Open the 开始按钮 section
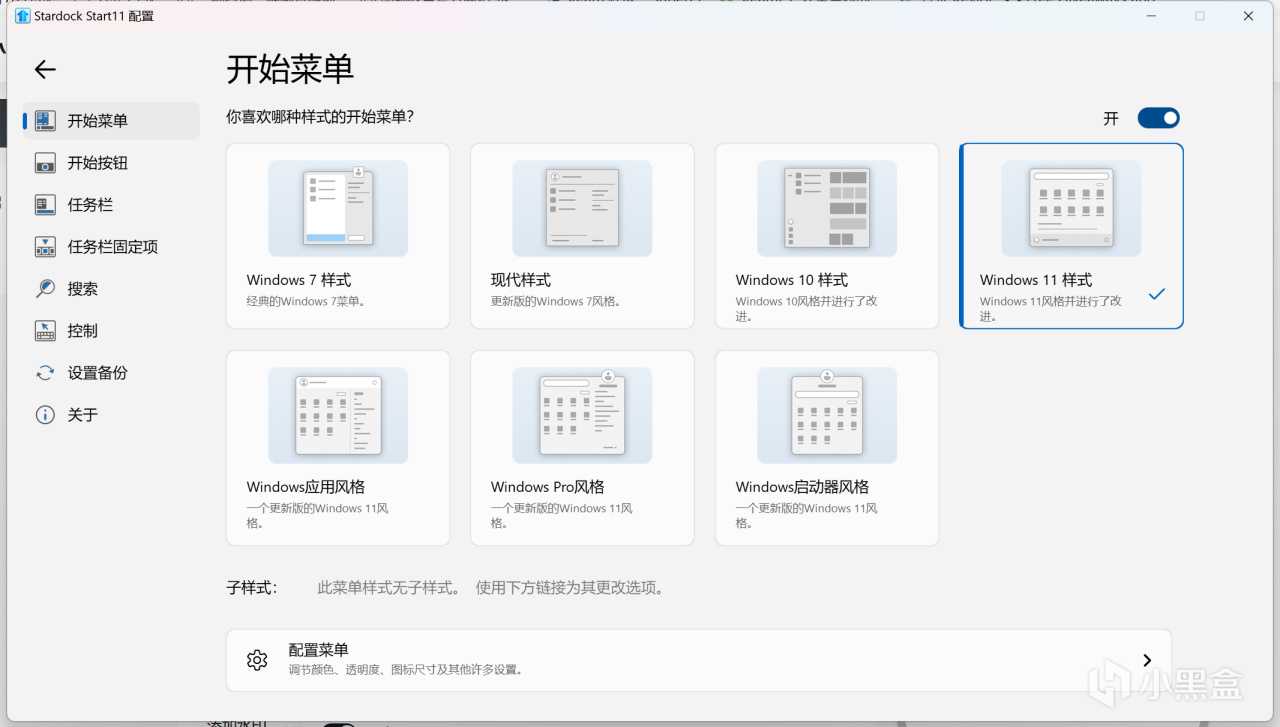1280x727 pixels. pos(111,163)
